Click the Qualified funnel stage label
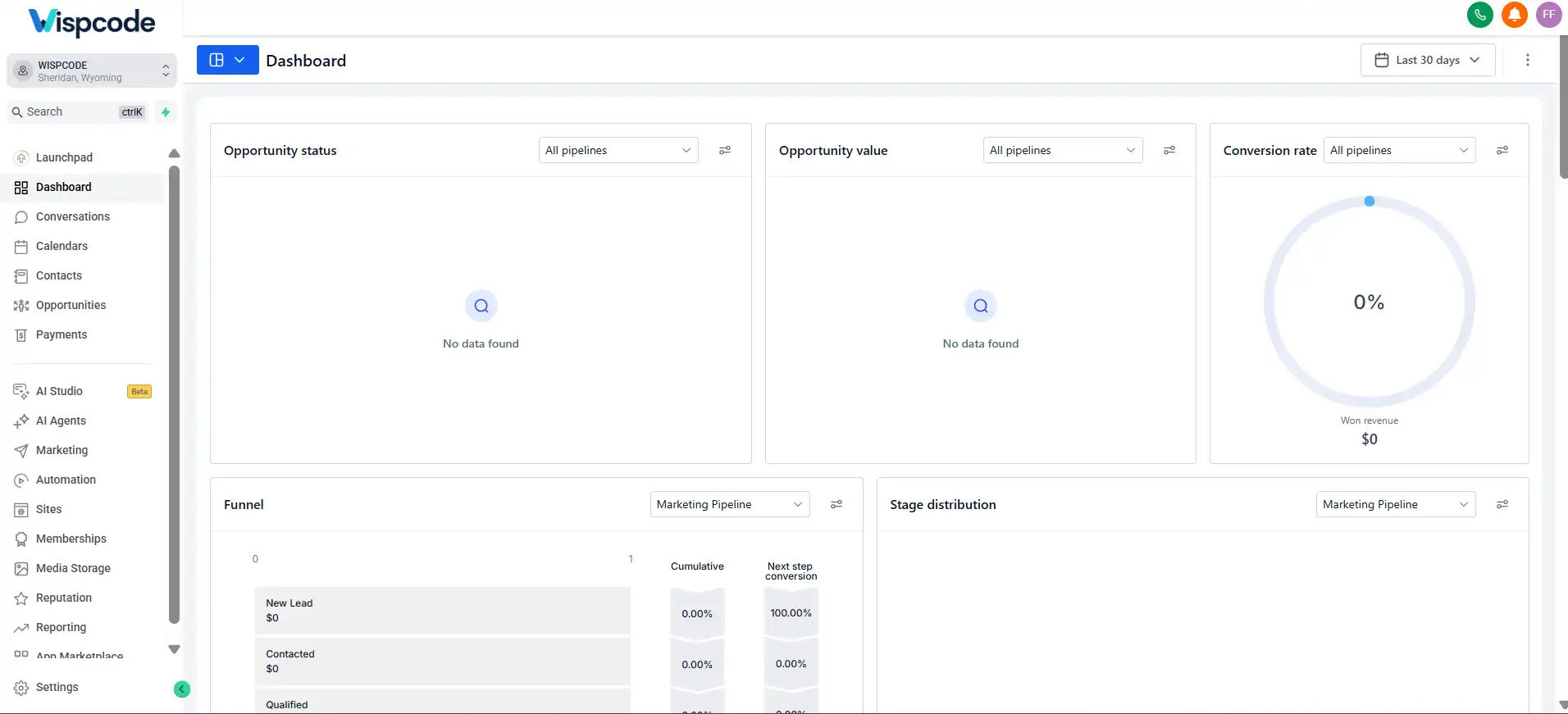Image resolution: width=1568 pixels, height=714 pixels. [287, 705]
